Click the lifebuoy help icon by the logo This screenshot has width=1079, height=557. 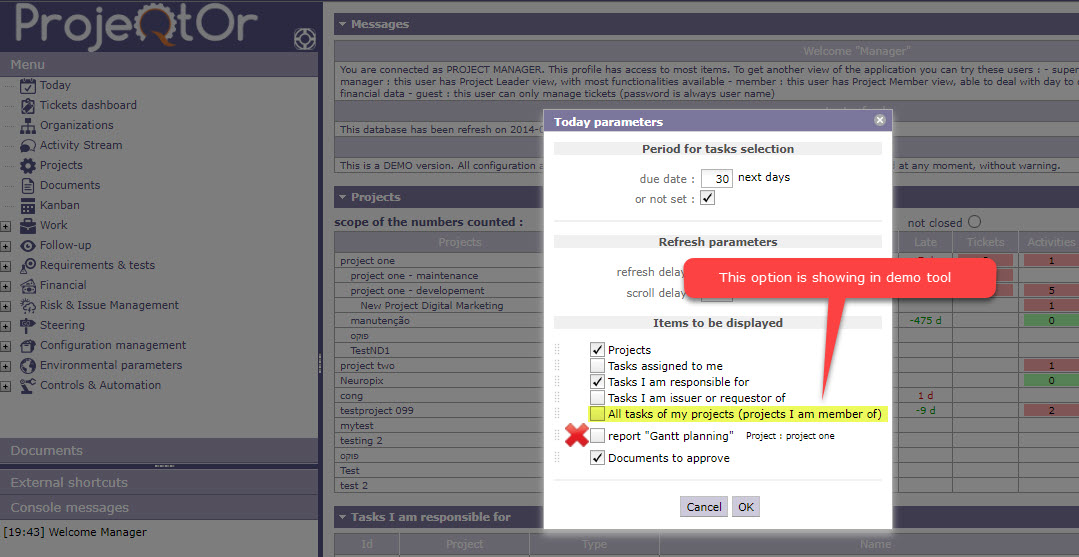[304, 40]
